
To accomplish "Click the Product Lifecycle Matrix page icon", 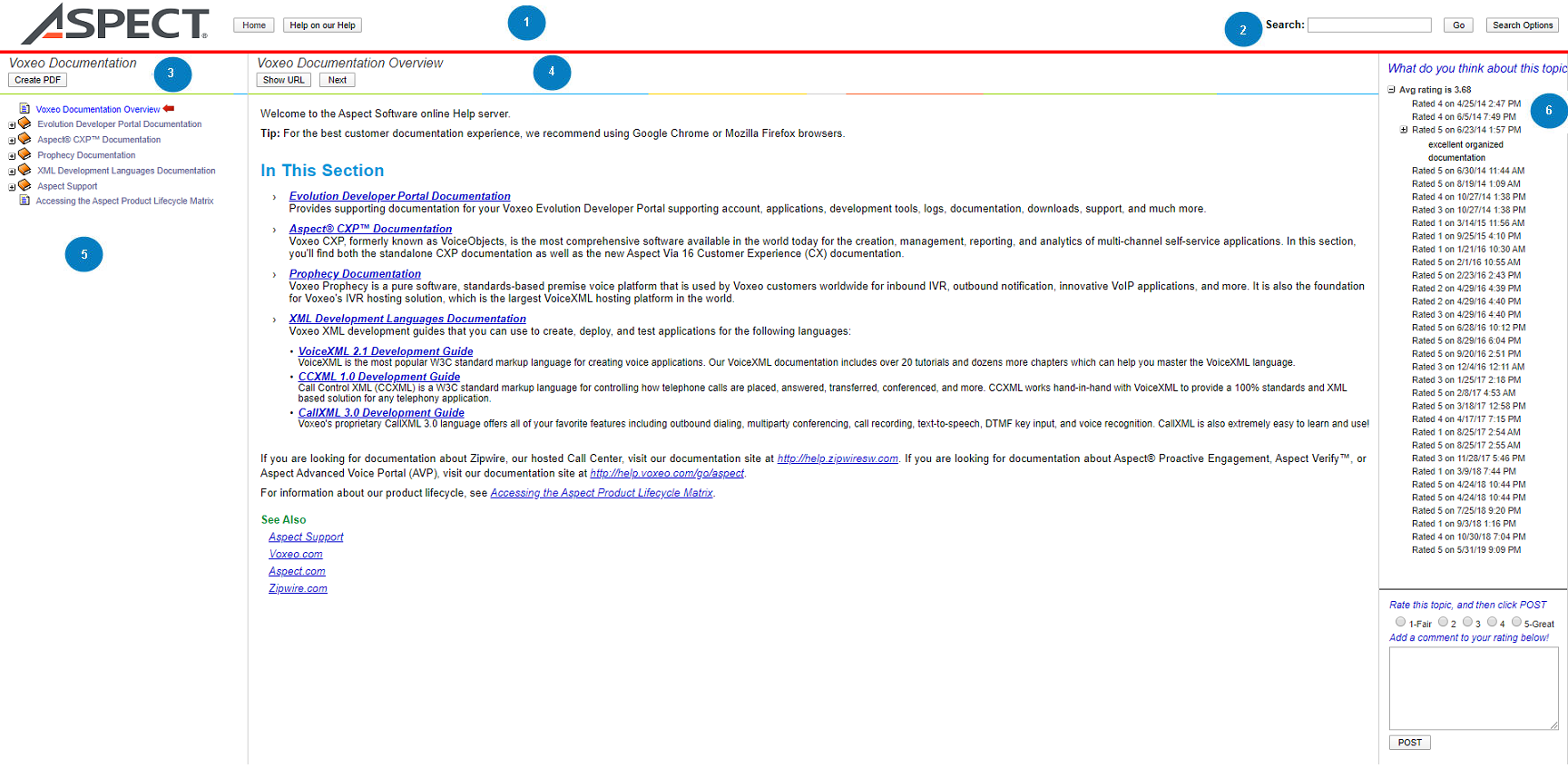I will pos(24,201).
